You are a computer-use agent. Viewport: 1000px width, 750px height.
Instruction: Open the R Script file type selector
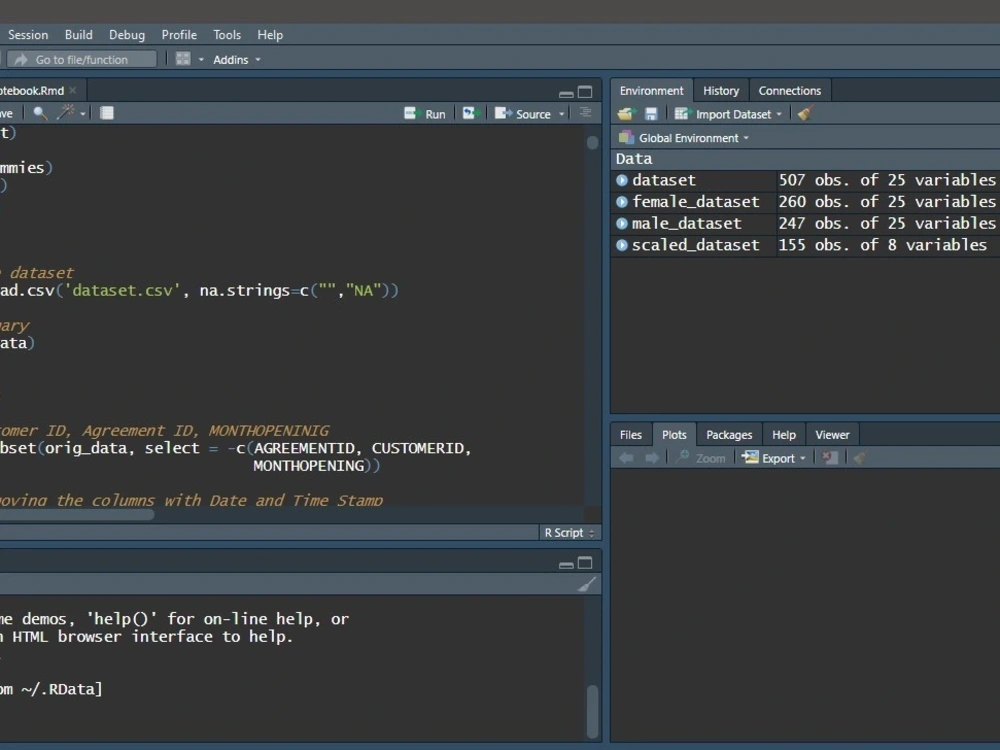(x=569, y=533)
